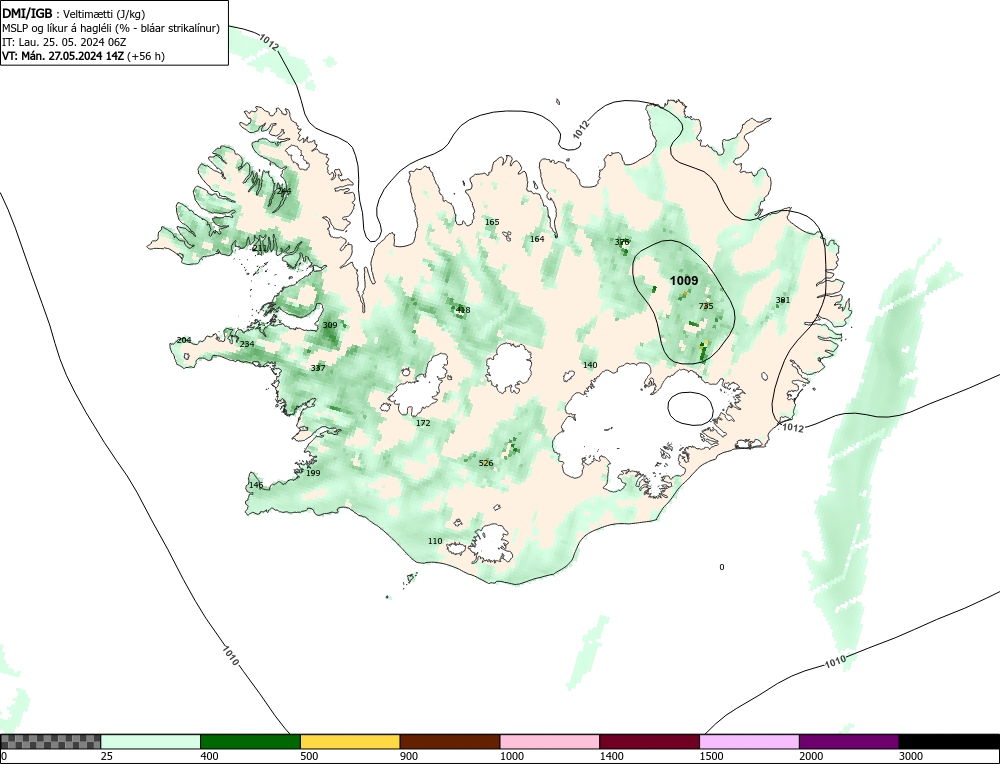Screen dimensions: 1000x764
Task: Click the 3000 legend tick label
Action: coord(911,756)
